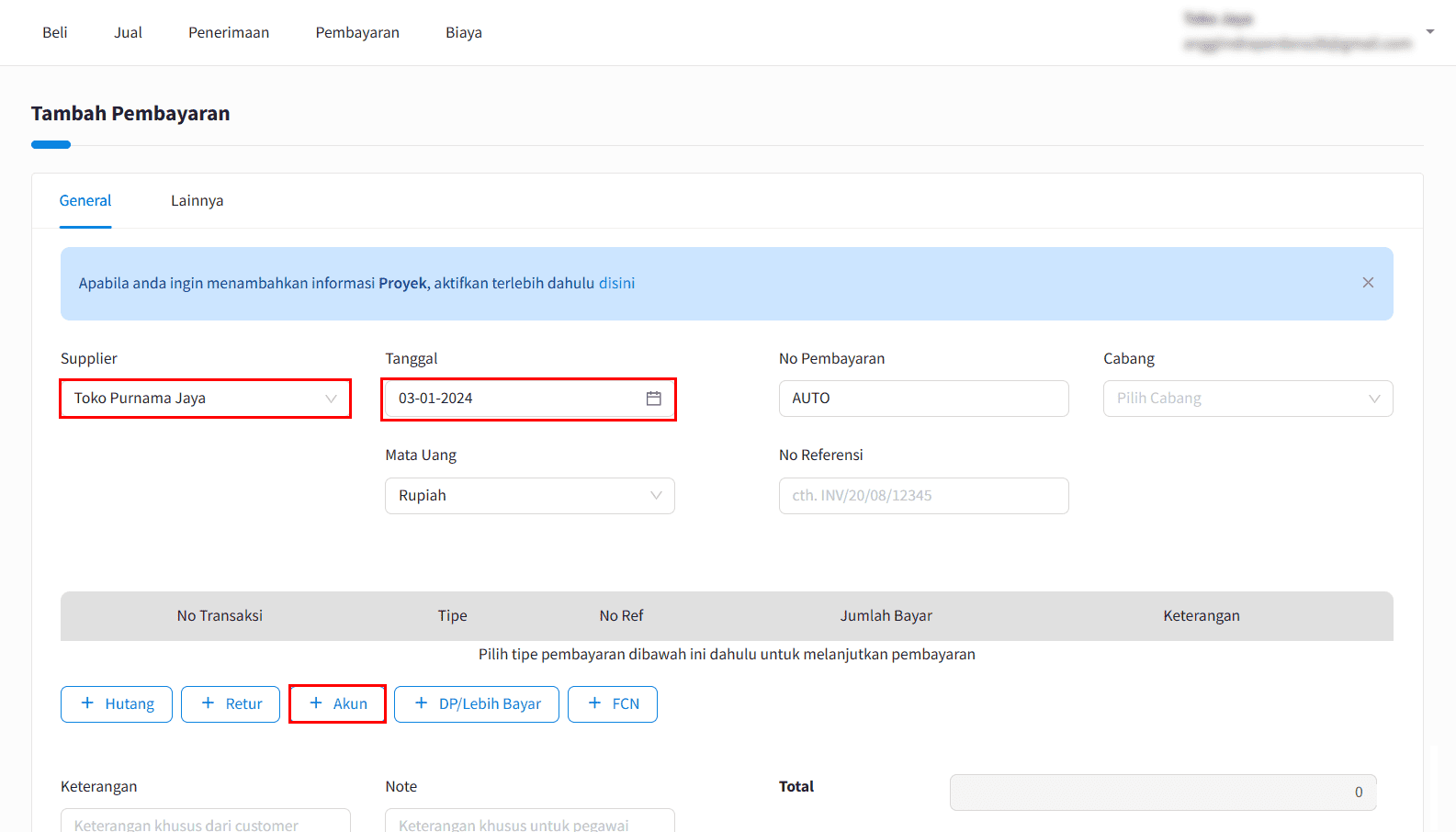This screenshot has height=832, width=1456.
Task: Select the General tab
Action: (x=85, y=201)
